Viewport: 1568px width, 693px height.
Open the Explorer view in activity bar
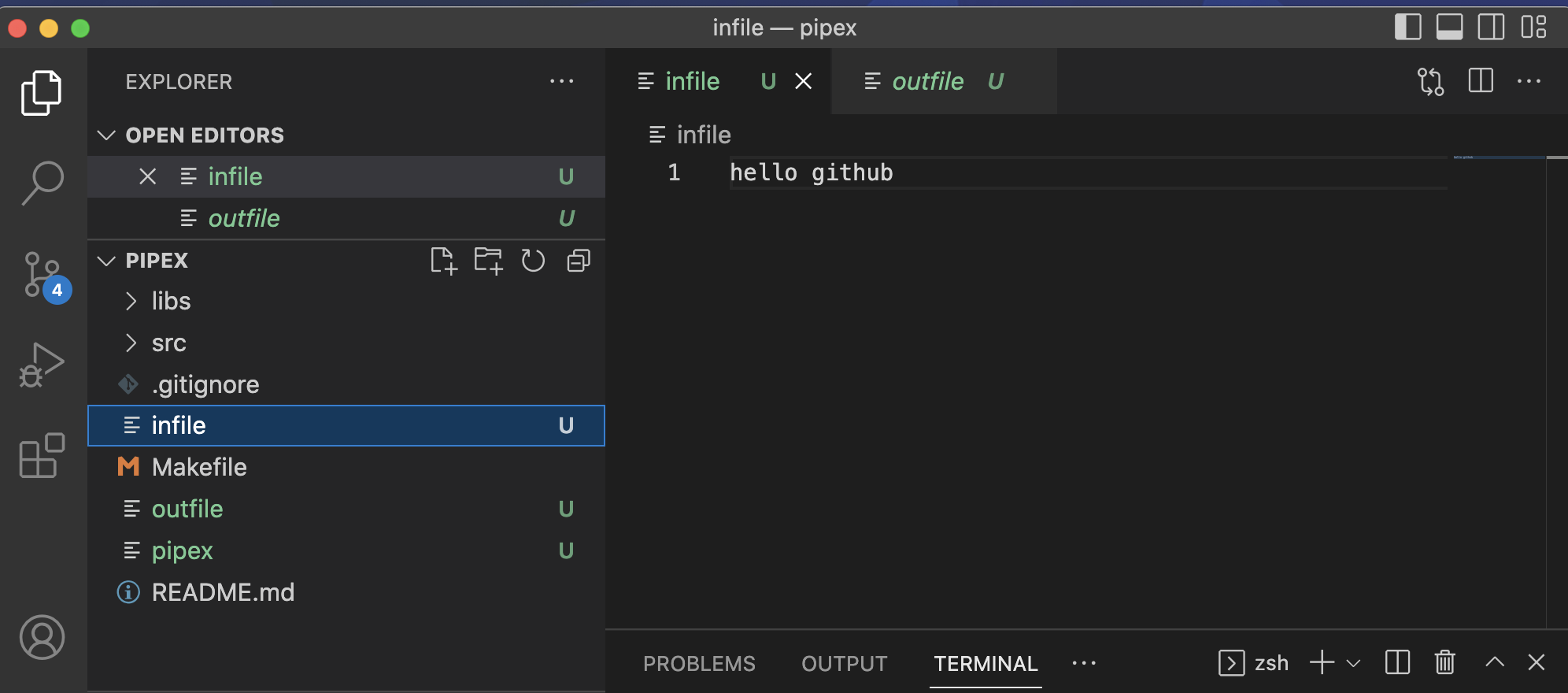coord(42,93)
